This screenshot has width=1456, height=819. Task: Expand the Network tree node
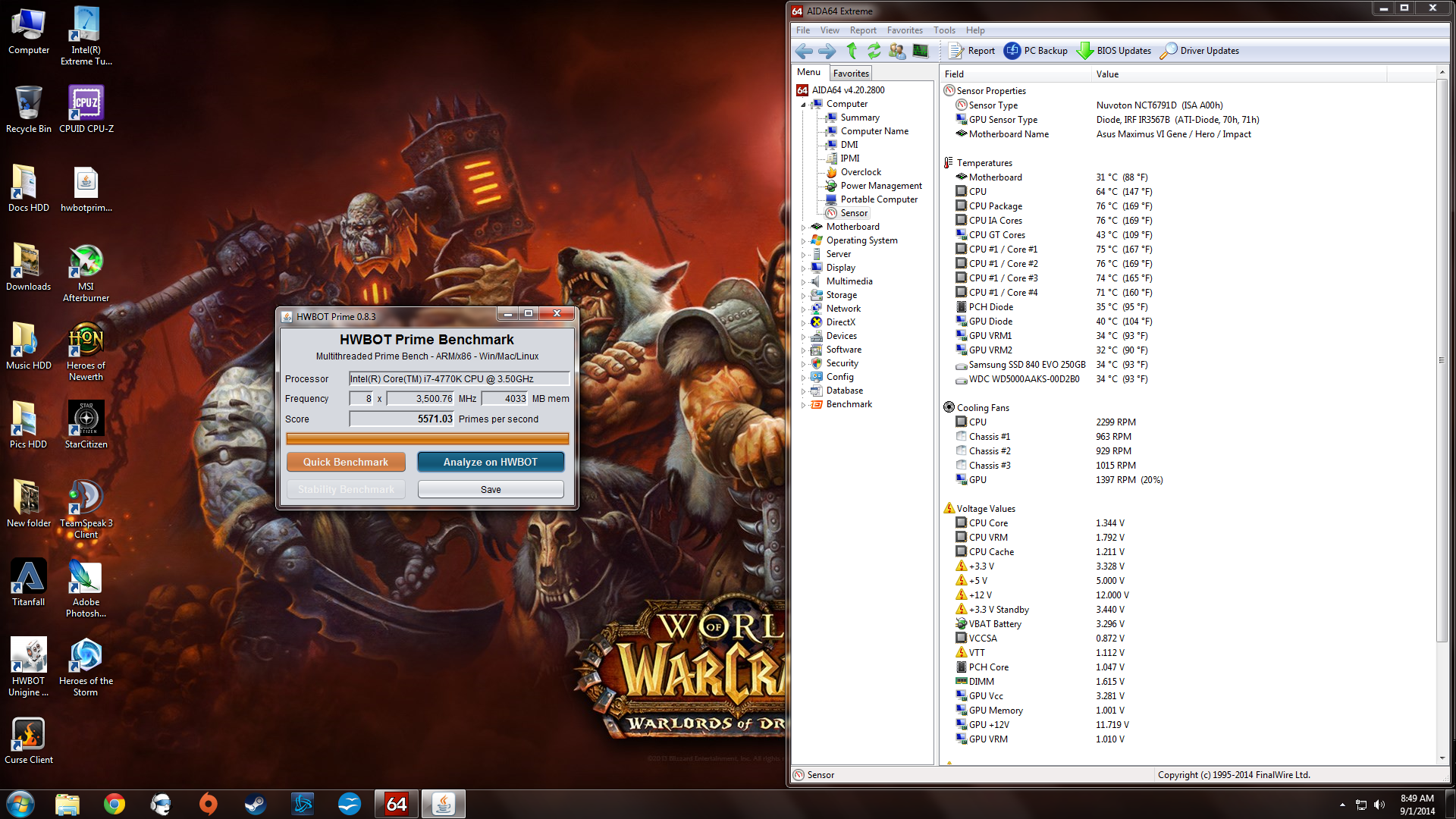[x=803, y=309]
